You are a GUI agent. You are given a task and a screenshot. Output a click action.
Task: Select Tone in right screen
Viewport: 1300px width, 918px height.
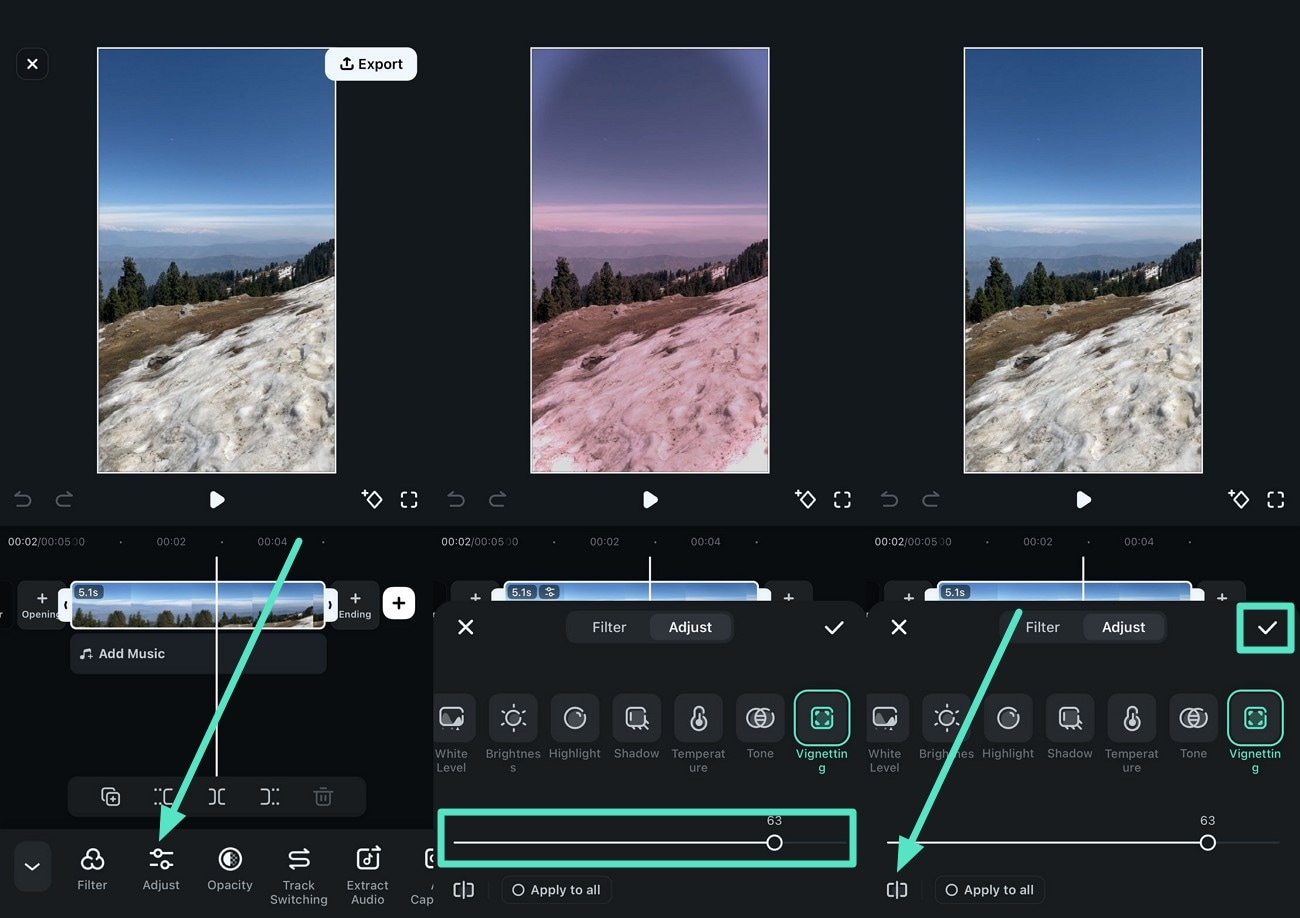point(1193,727)
